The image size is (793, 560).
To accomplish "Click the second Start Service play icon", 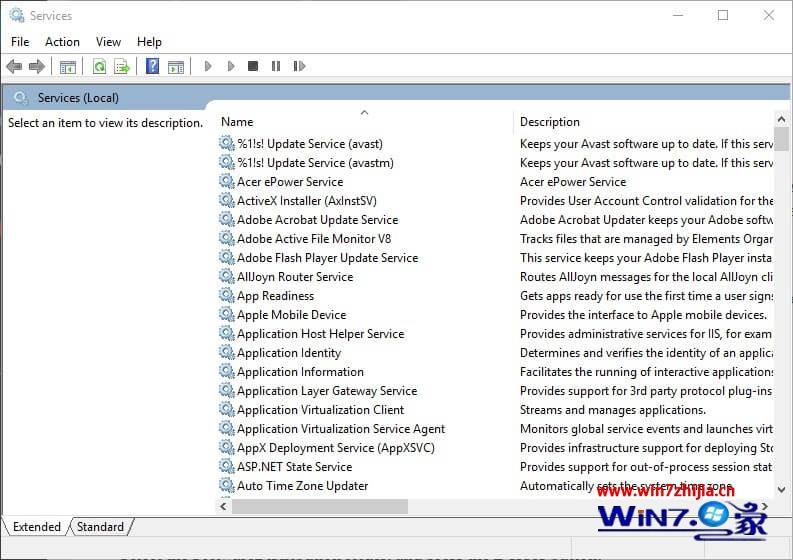I will [x=231, y=66].
